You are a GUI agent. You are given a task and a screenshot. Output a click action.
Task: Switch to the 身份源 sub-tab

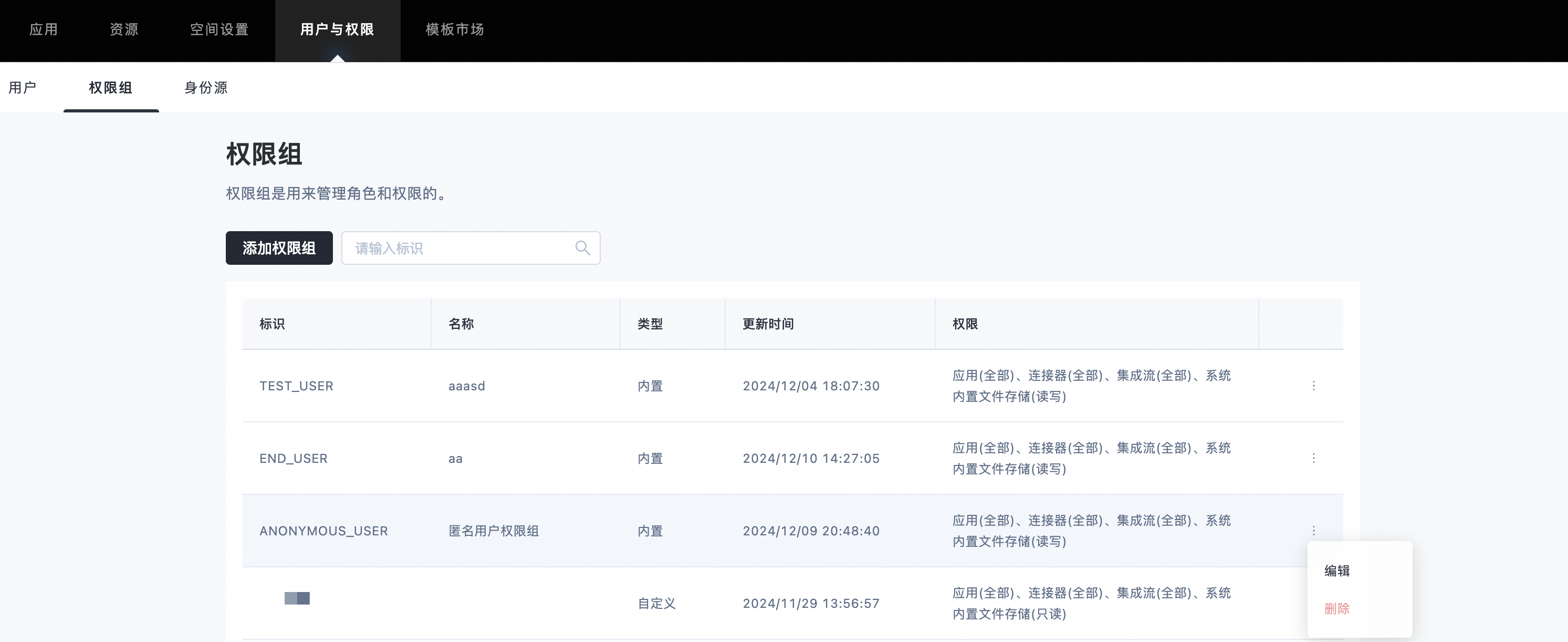pyautogui.click(x=206, y=88)
